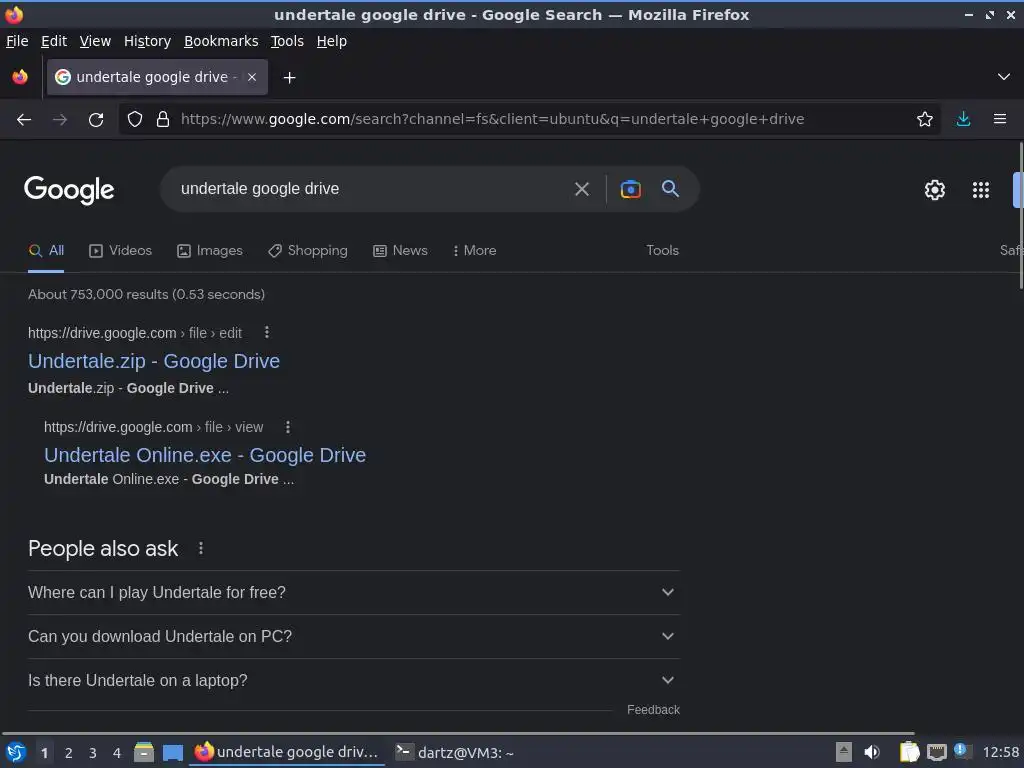Click the taskbar clock

(x=1001, y=753)
